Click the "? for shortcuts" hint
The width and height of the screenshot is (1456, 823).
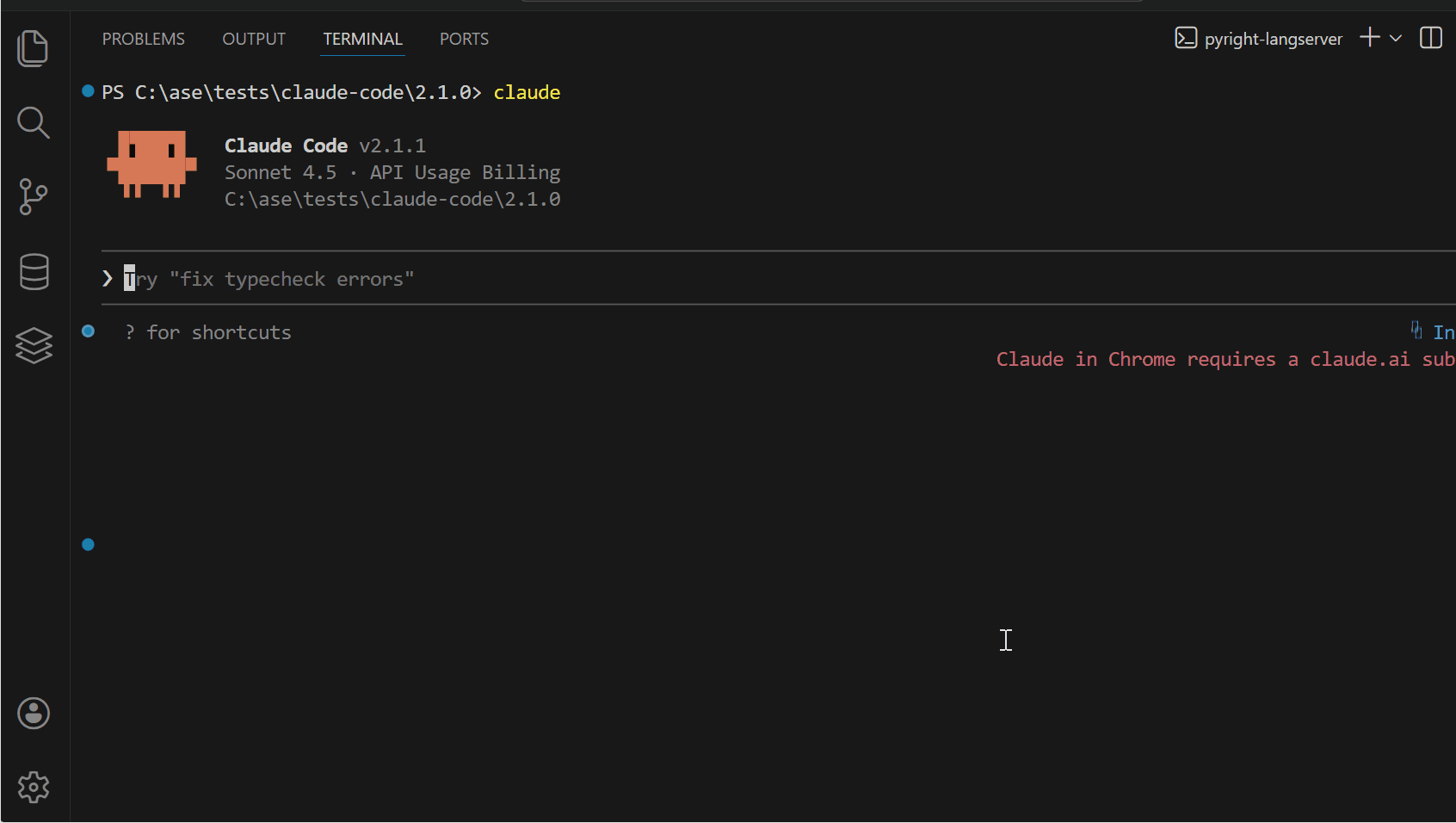click(208, 332)
